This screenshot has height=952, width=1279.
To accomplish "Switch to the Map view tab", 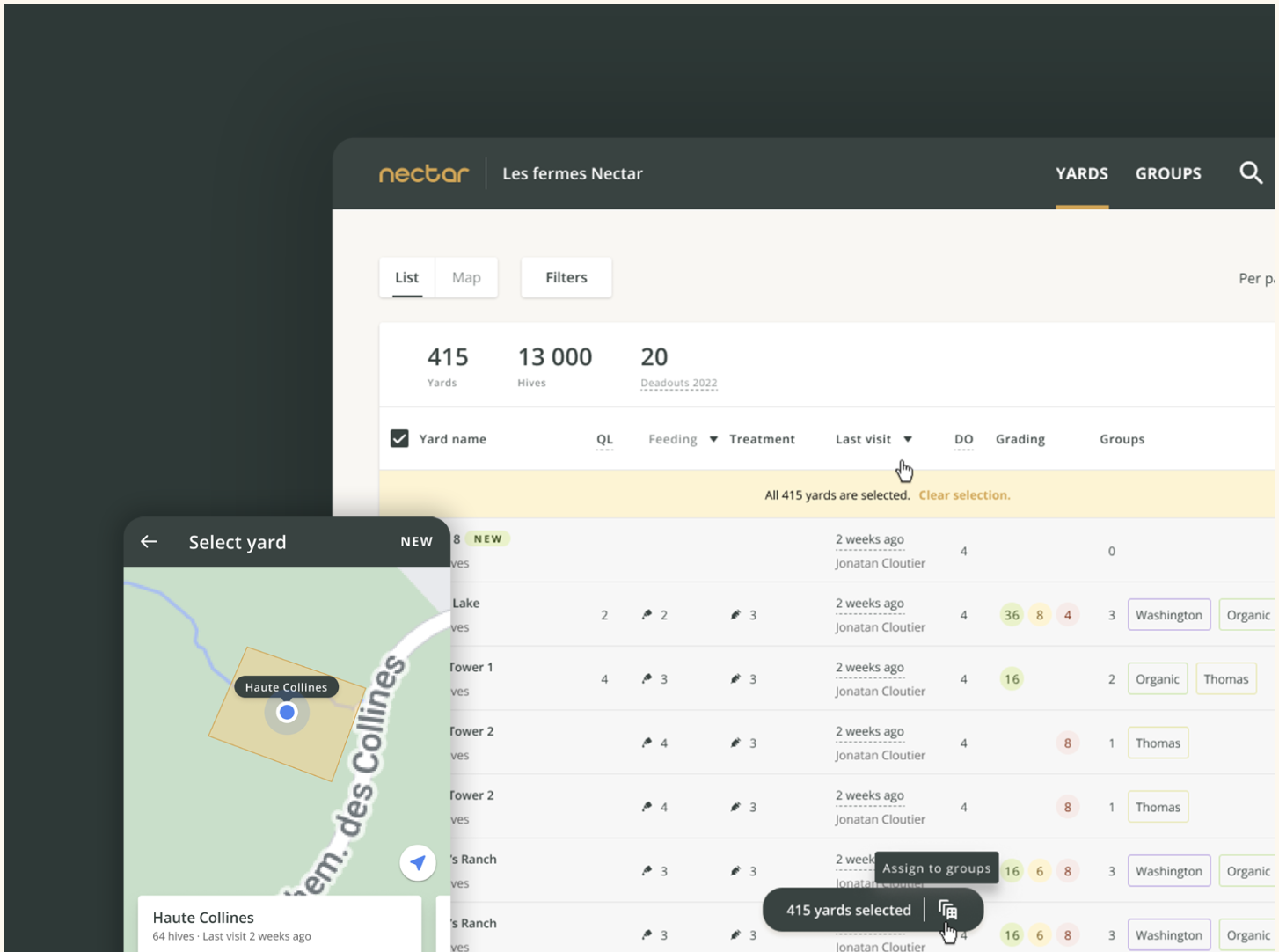I will click(466, 277).
